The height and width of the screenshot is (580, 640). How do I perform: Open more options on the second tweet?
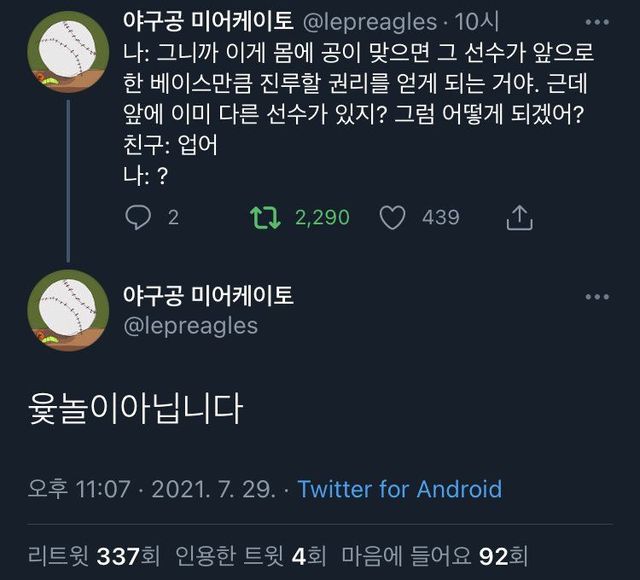596,297
